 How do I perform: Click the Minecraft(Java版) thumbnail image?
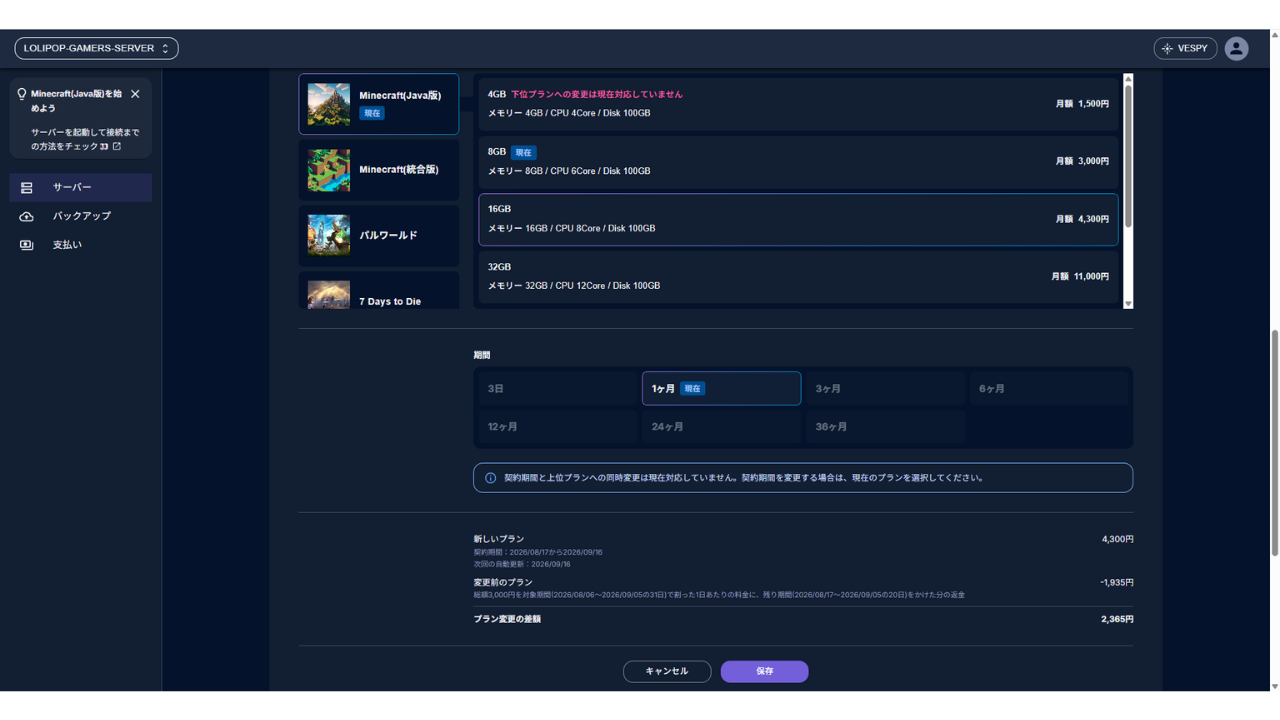[329, 104]
